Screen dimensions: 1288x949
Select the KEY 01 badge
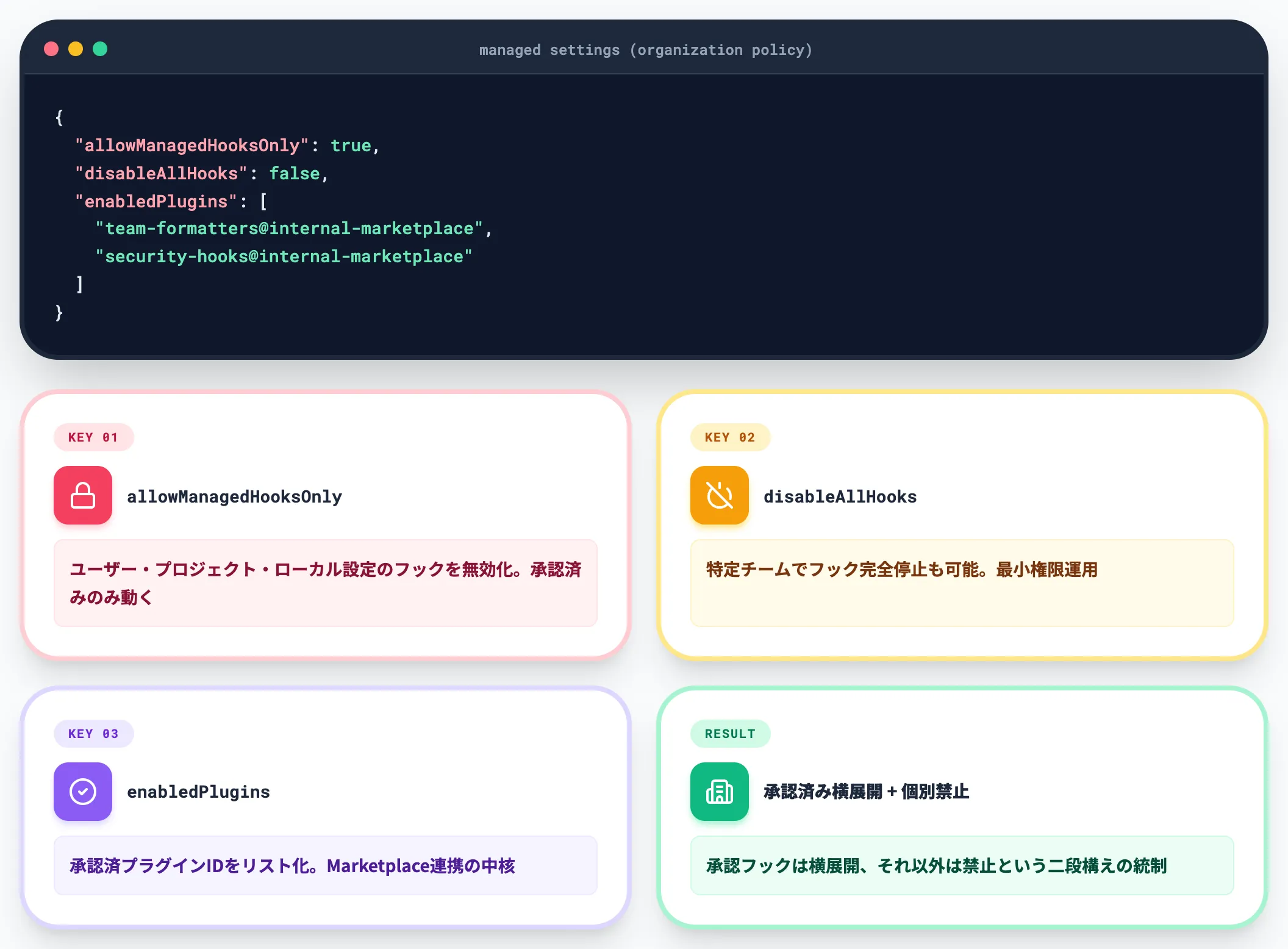pos(93,437)
